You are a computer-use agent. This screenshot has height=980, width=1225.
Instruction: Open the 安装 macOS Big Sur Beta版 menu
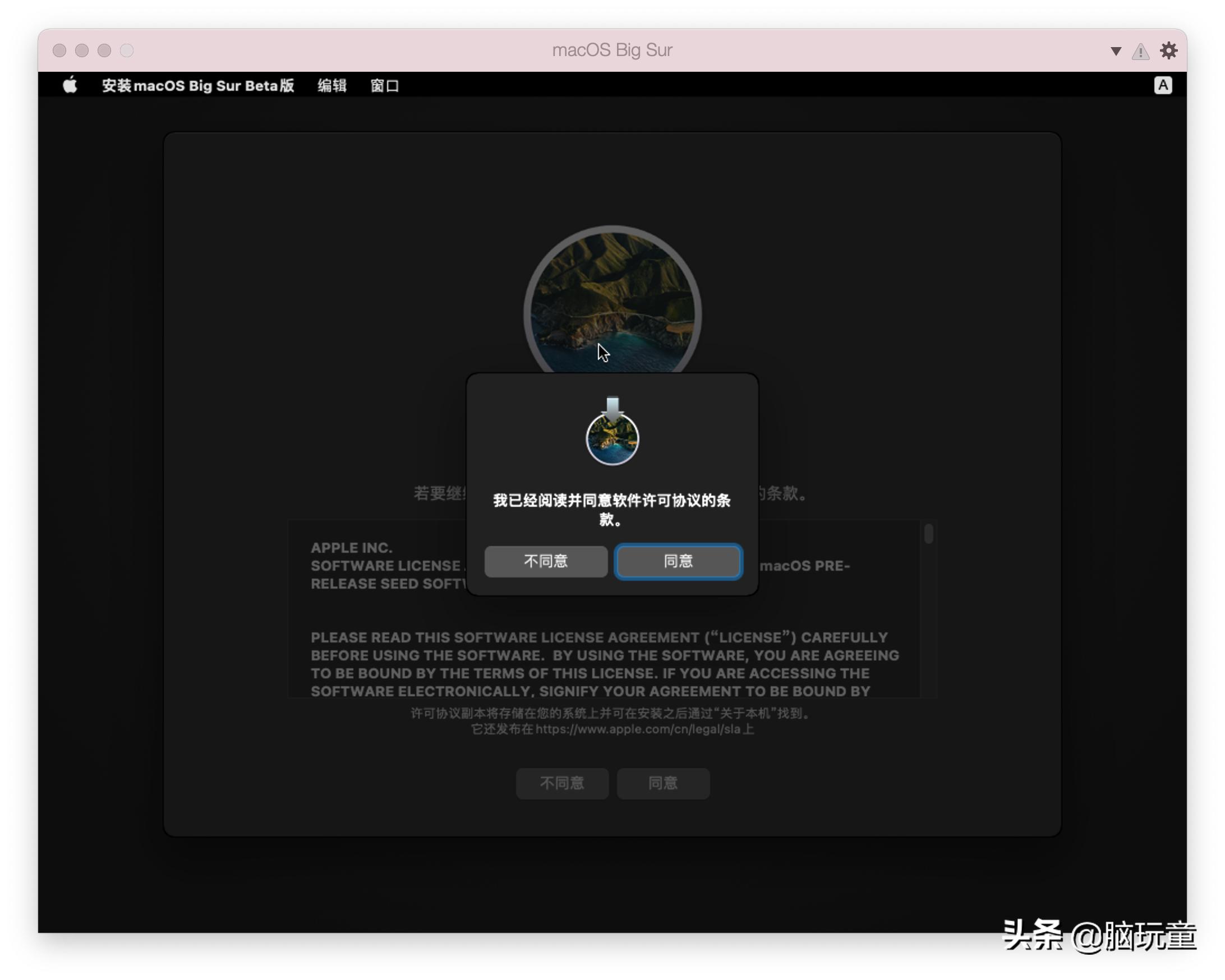(198, 86)
